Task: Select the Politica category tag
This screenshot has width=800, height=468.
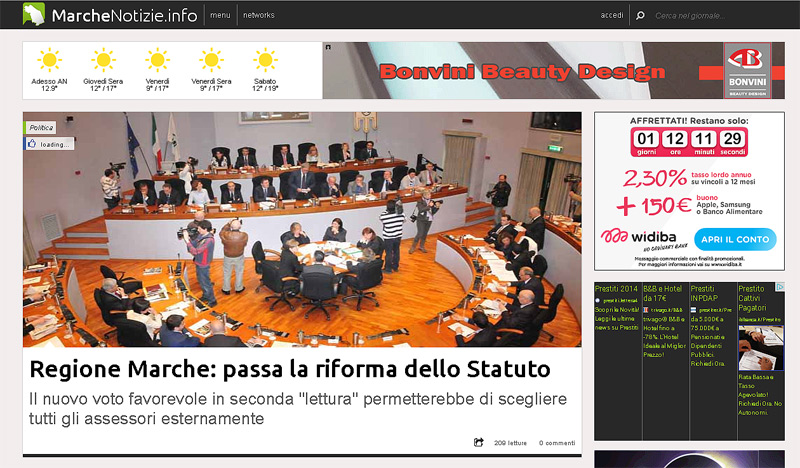Action: click(x=41, y=127)
